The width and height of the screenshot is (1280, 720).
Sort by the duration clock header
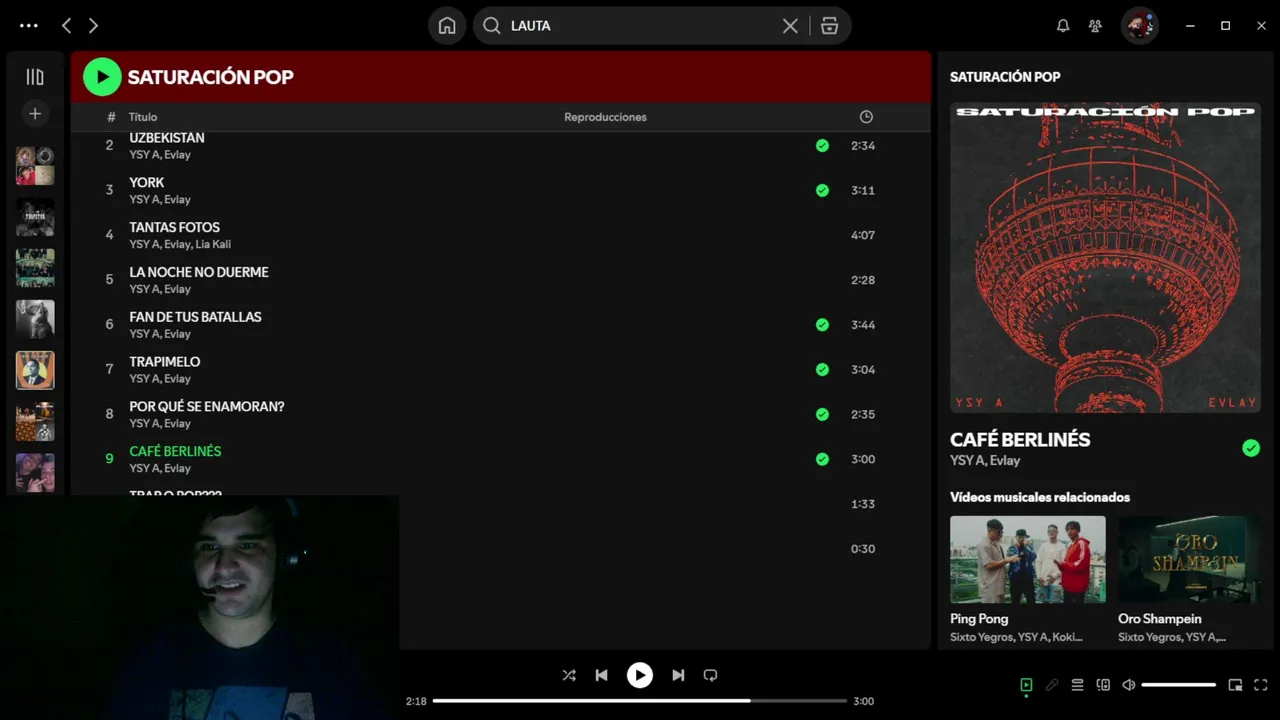(866, 117)
